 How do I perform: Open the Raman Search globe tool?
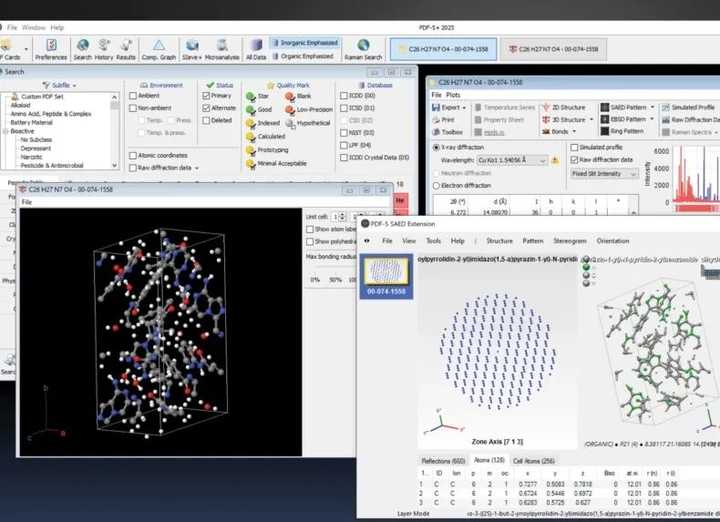(x=363, y=50)
